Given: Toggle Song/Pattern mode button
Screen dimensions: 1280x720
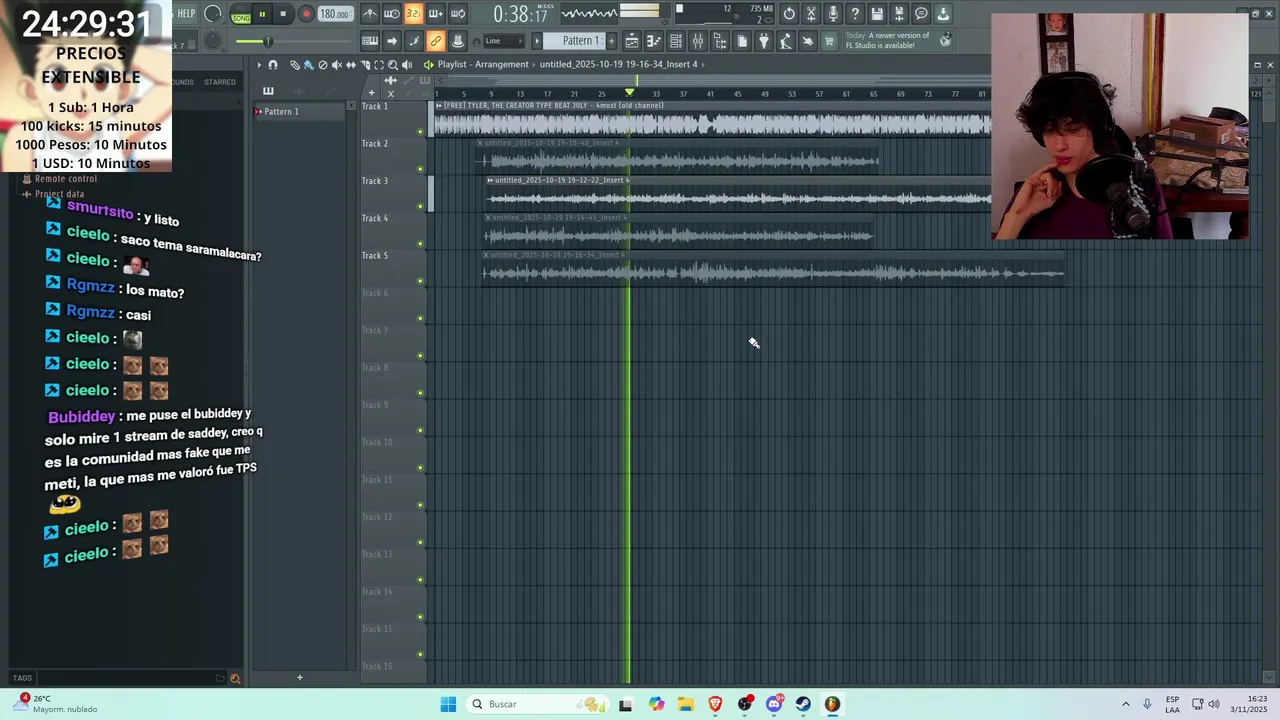Looking at the screenshot, I should [x=241, y=16].
